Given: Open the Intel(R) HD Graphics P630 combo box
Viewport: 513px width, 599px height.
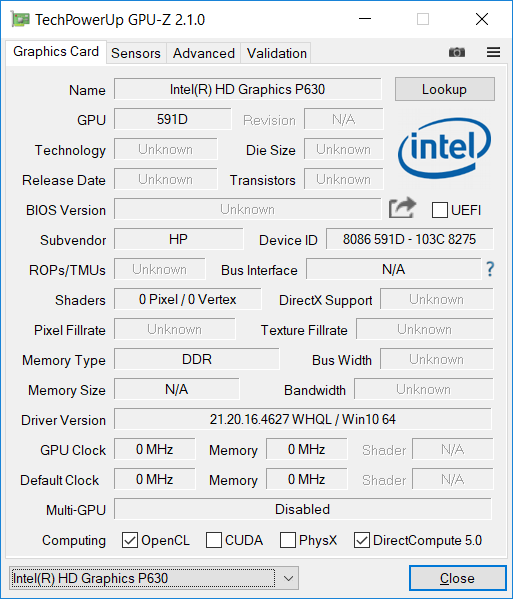Looking at the screenshot, I should click(154, 578).
